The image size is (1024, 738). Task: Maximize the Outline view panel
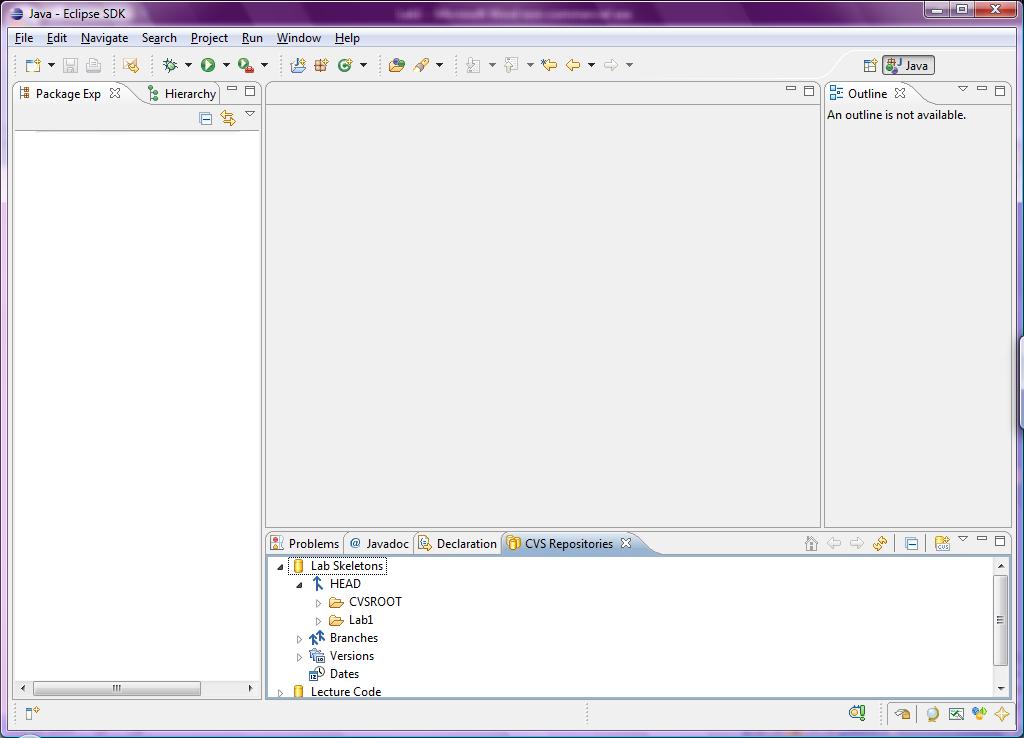pyautogui.click(x=999, y=91)
